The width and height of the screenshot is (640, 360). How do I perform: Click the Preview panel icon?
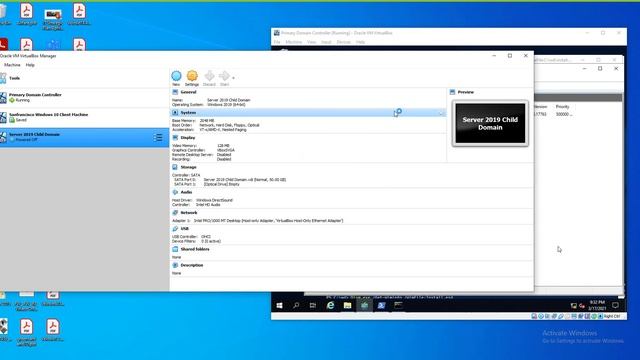452,92
